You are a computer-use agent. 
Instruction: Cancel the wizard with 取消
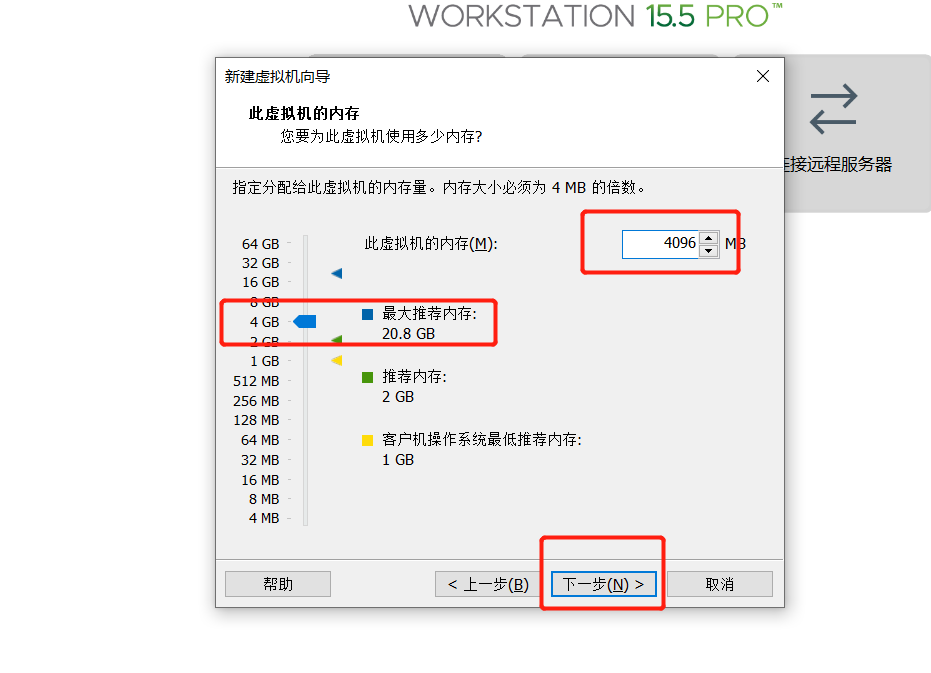click(720, 584)
